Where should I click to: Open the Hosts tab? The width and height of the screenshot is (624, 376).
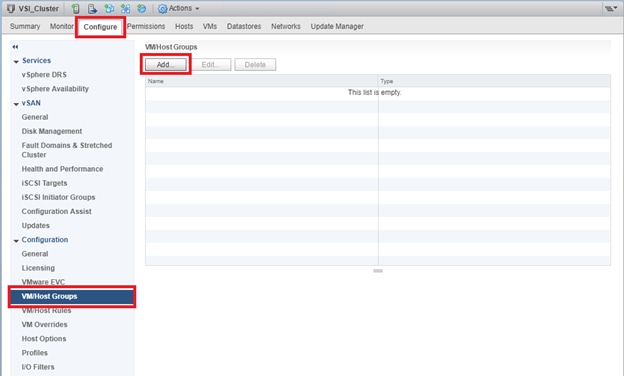point(184,26)
